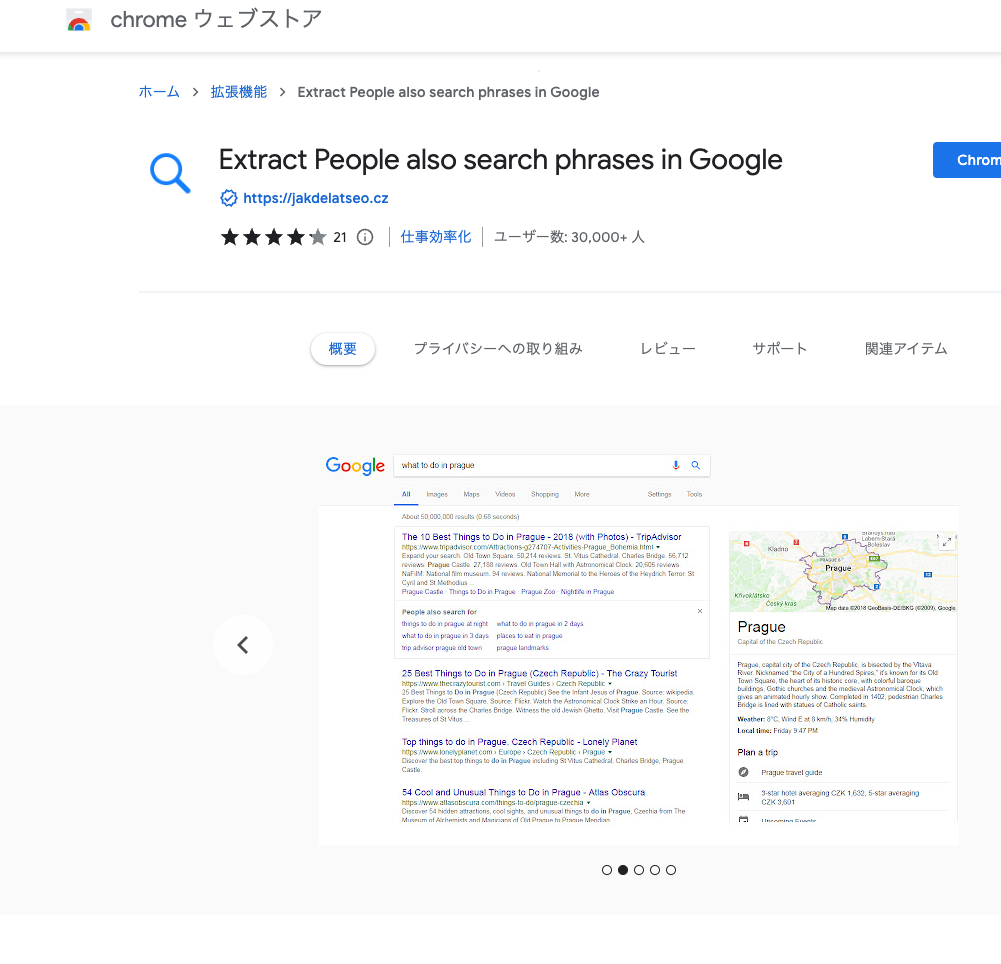This screenshot has height=964, width=1001.
Task: Click the fullscreen expand icon on the Prague map
Action: pos(948,541)
